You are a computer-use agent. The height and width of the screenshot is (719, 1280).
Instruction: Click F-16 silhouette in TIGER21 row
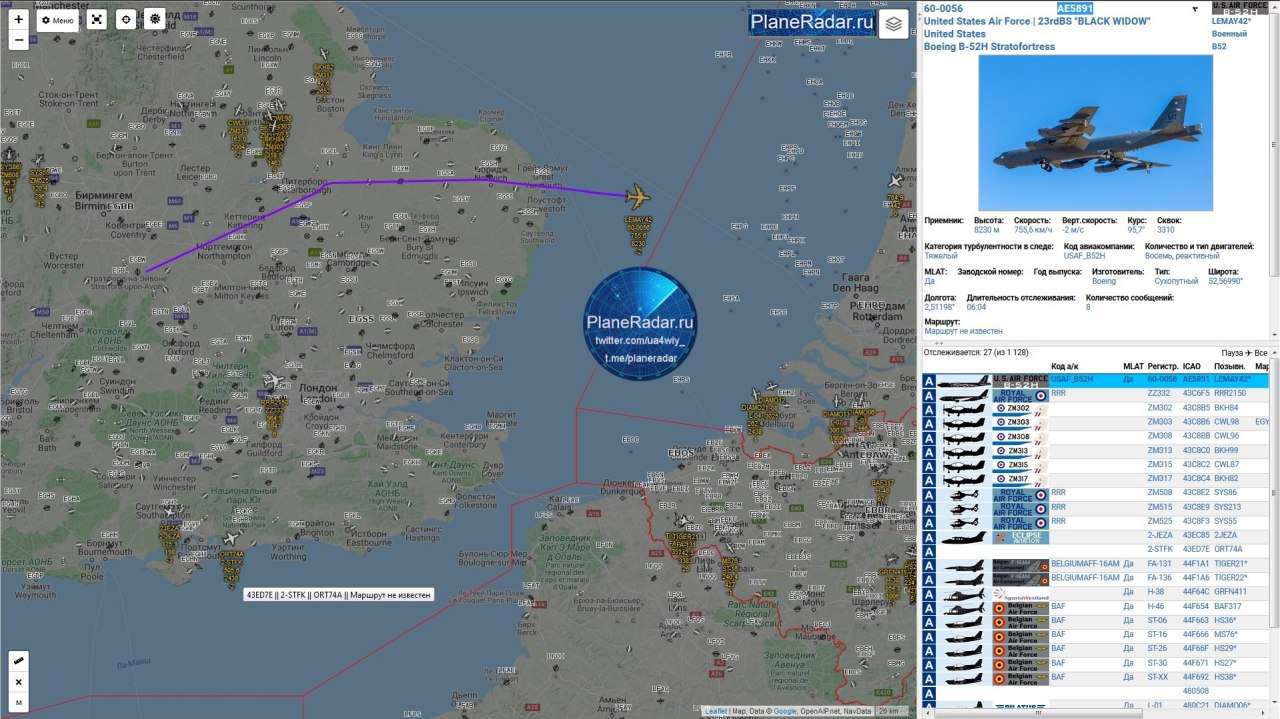pos(964,564)
